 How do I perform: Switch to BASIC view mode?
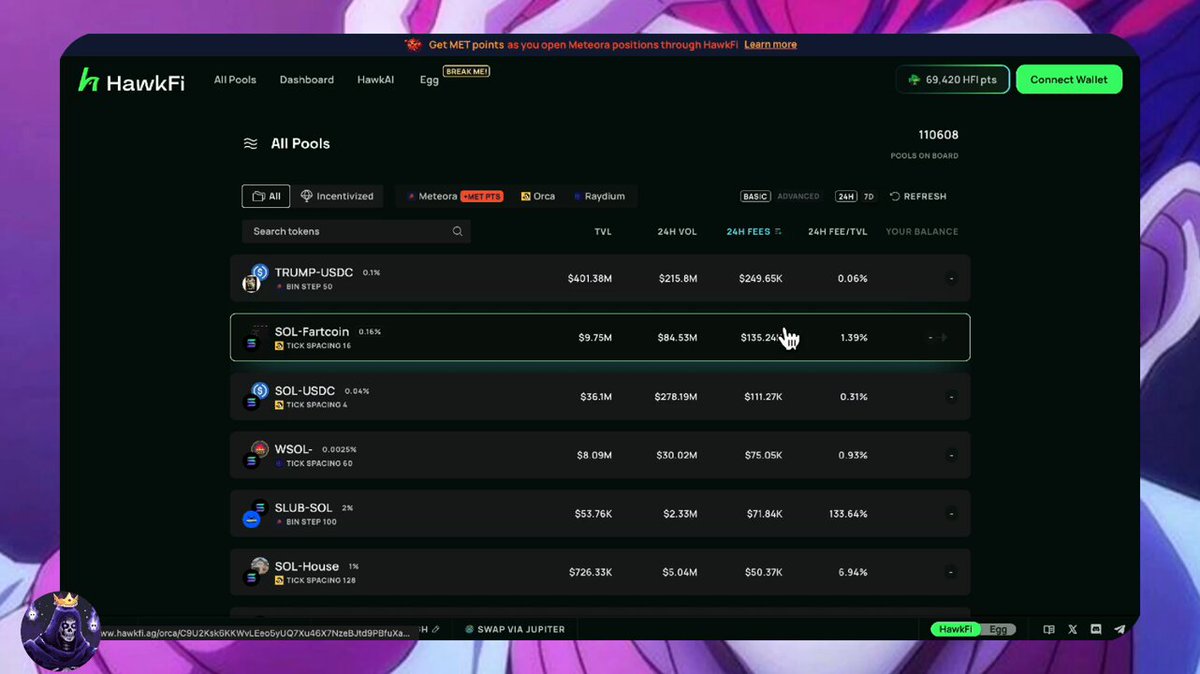click(x=755, y=196)
